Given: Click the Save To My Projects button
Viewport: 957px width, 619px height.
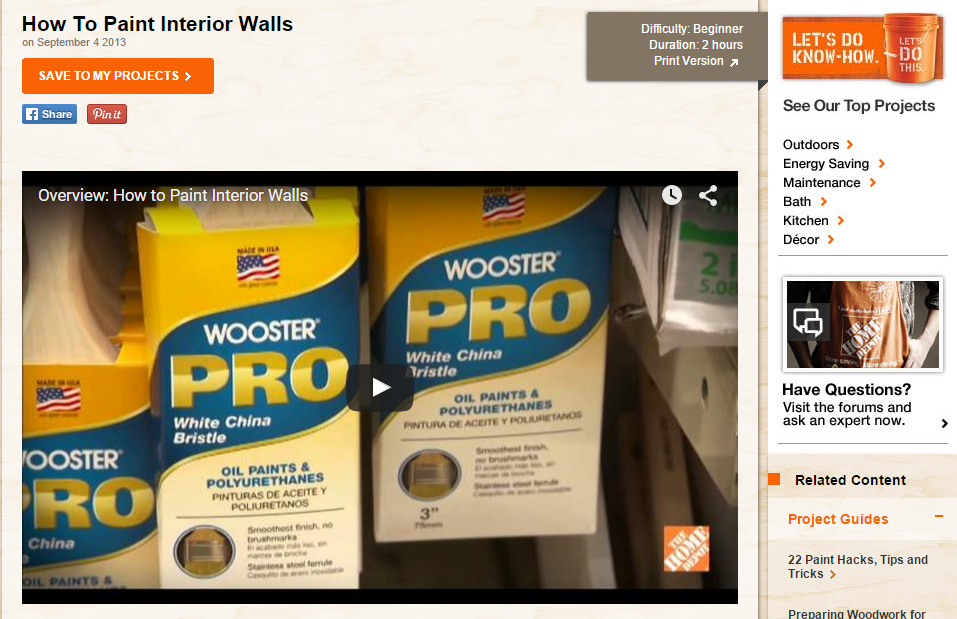Looking at the screenshot, I should [x=118, y=76].
